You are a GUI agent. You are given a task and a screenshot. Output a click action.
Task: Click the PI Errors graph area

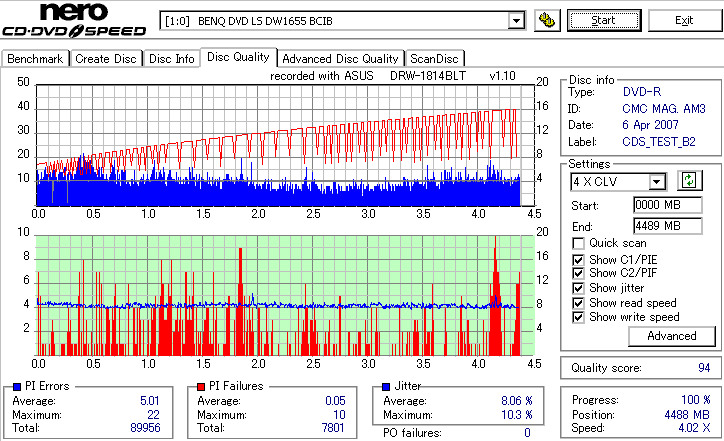pos(285,145)
